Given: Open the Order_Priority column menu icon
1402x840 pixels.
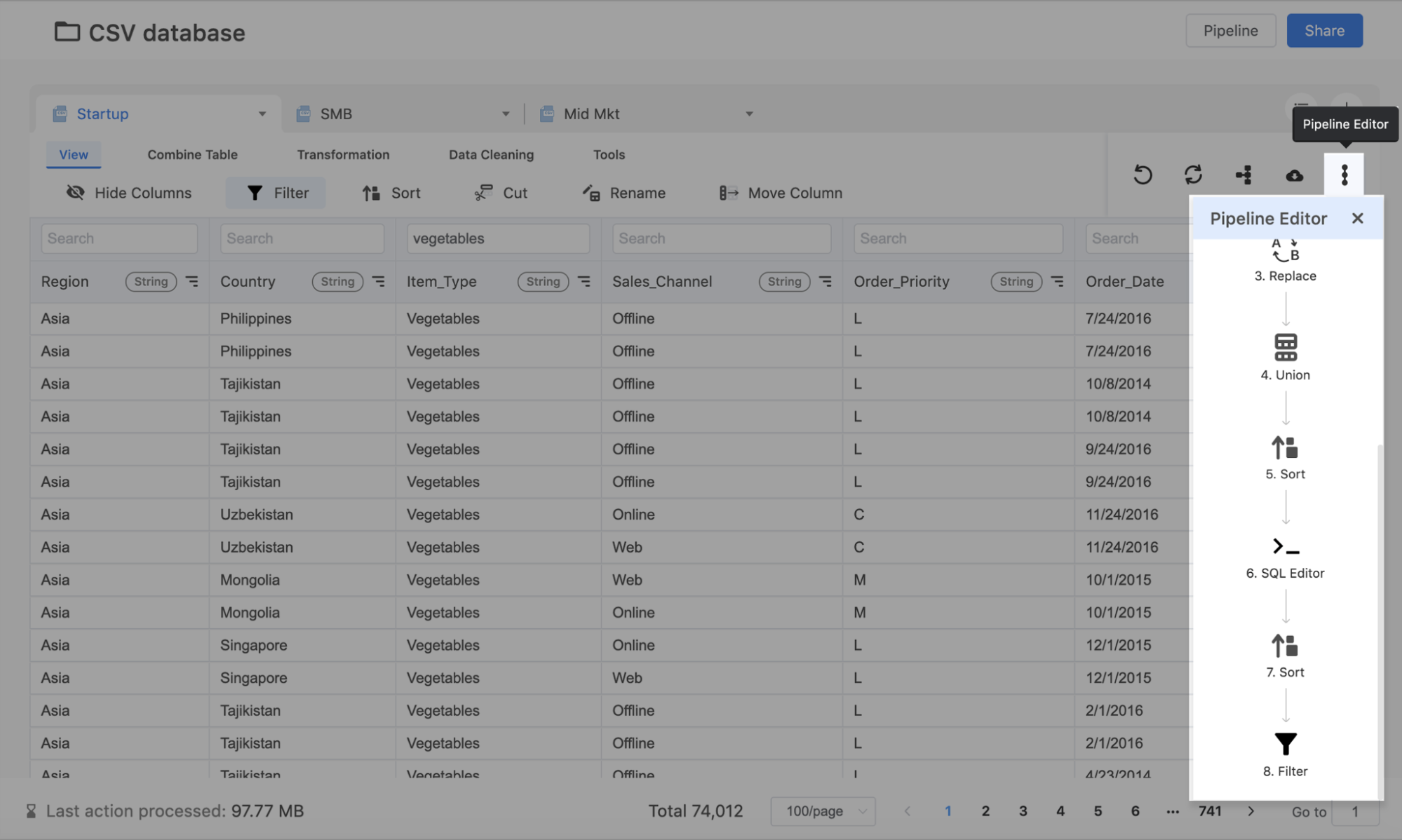Looking at the screenshot, I should pyautogui.click(x=1057, y=281).
